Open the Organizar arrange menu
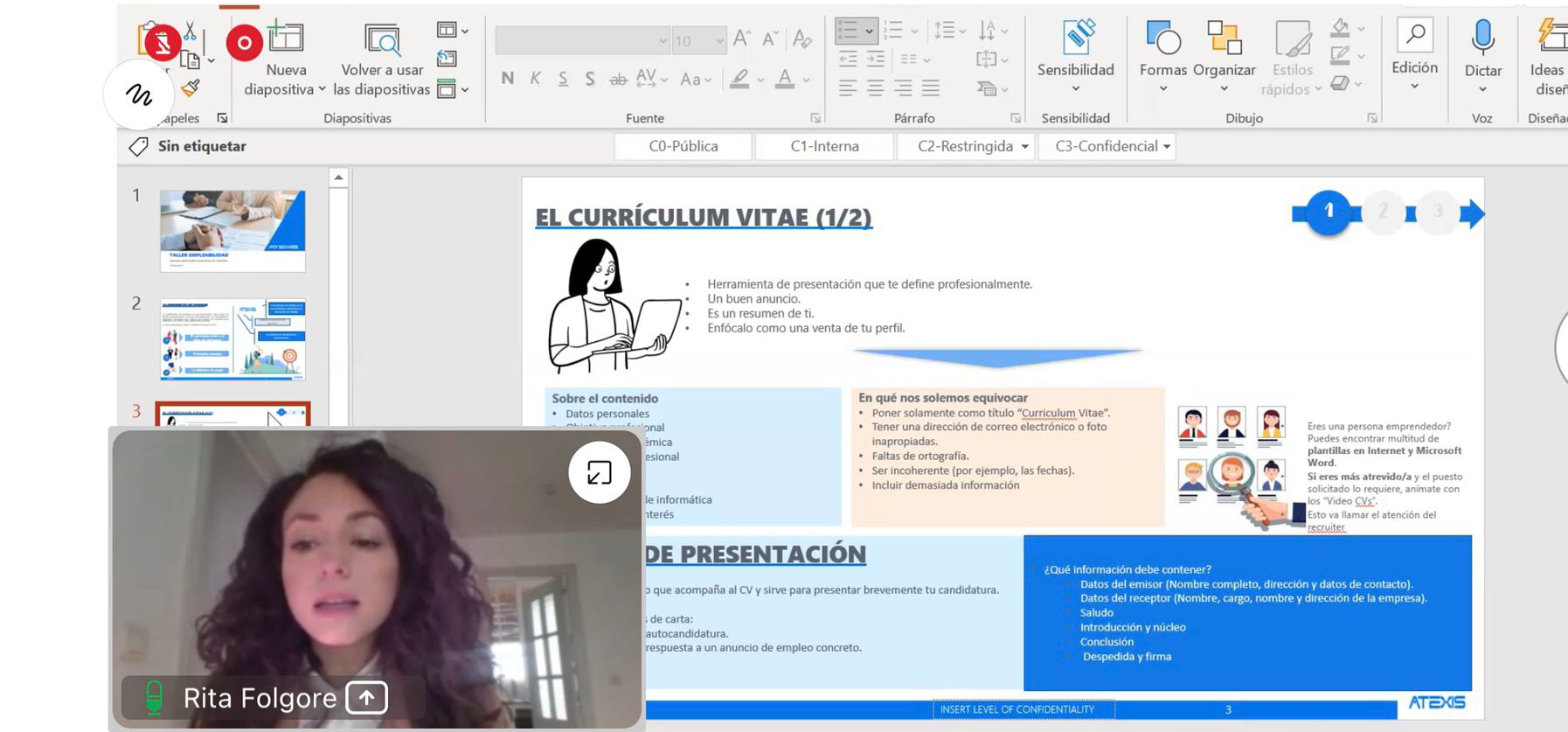 click(x=1224, y=39)
